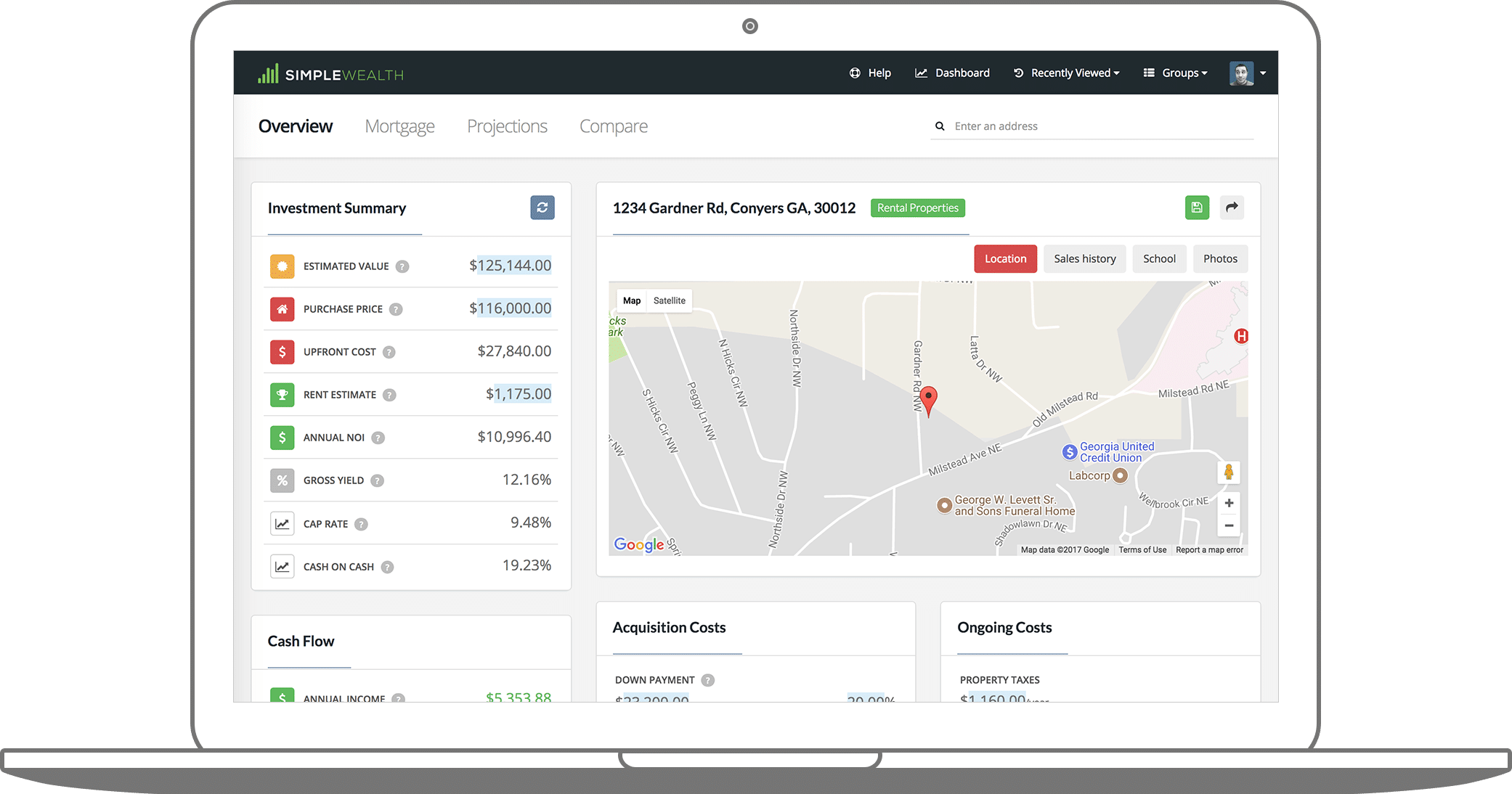Click the Purchase Price house icon
This screenshot has width=1512, height=794.
pyautogui.click(x=283, y=309)
